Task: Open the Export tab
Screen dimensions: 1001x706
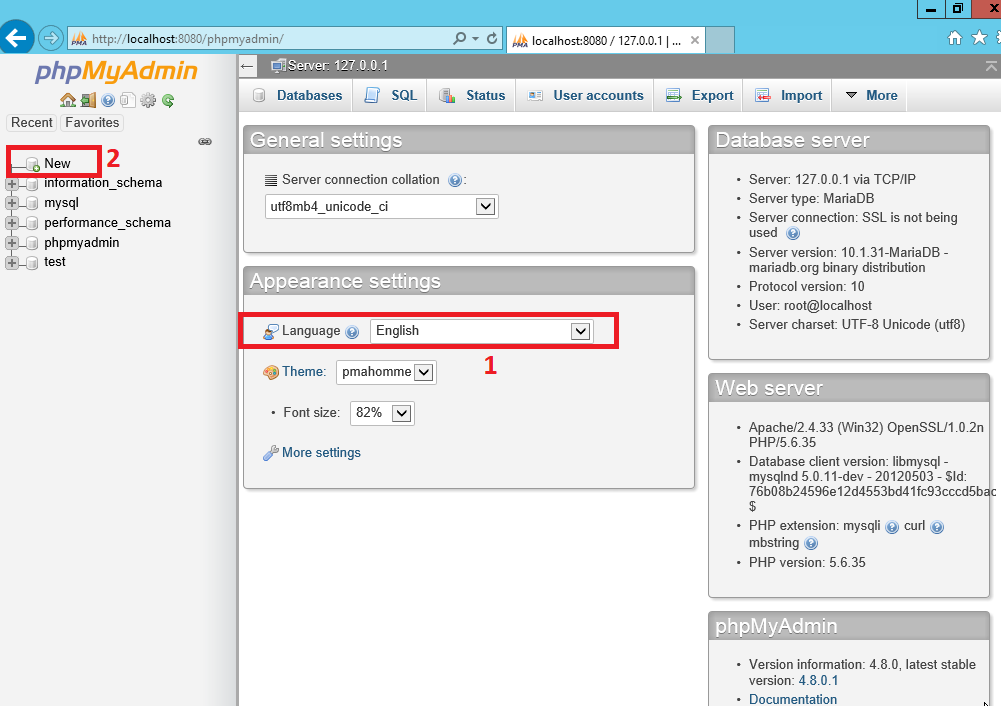Action: (698, 95)
